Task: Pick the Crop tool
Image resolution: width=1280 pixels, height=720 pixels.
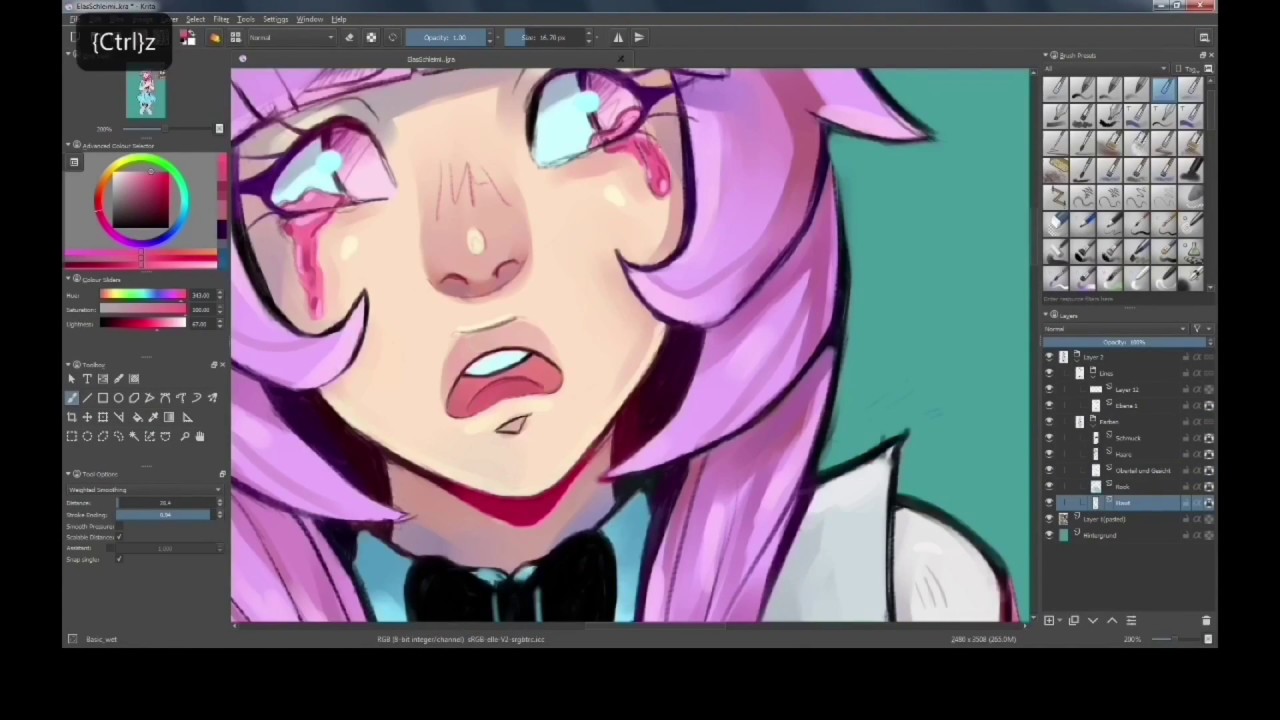Action: [x=71, y=417]
